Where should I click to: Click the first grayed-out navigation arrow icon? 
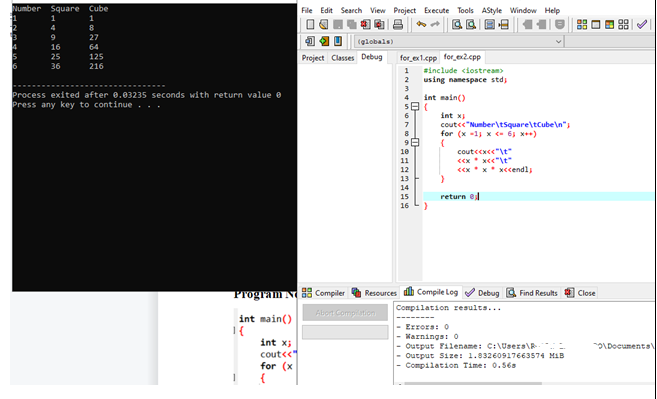click(x=528, y=24)
